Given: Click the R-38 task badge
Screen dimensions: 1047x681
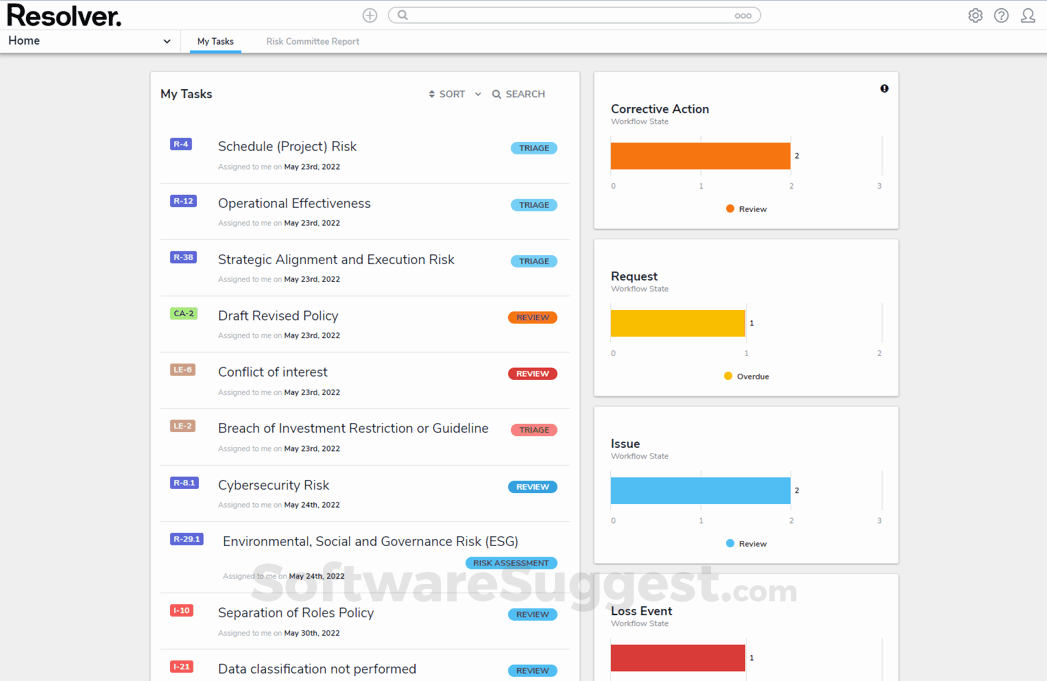Looking at the screenshot, I should pos(184,257).
